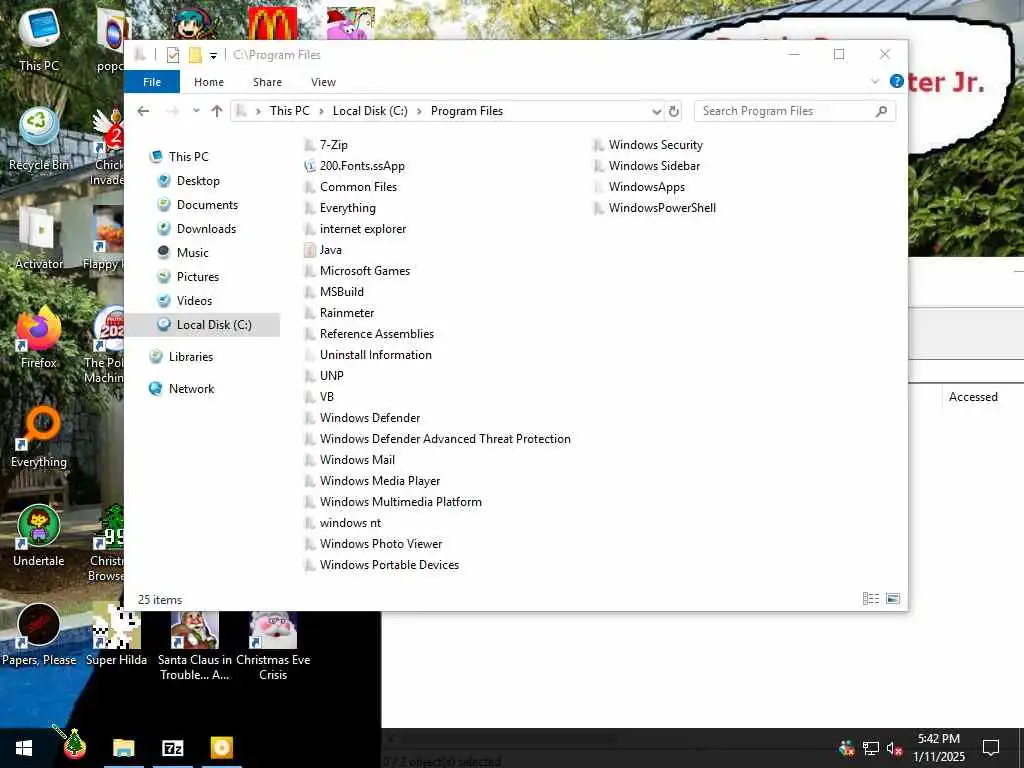This screenshot has height=768, width=1024.
Task: Select the Everything folder in the list
Action: 347,208
